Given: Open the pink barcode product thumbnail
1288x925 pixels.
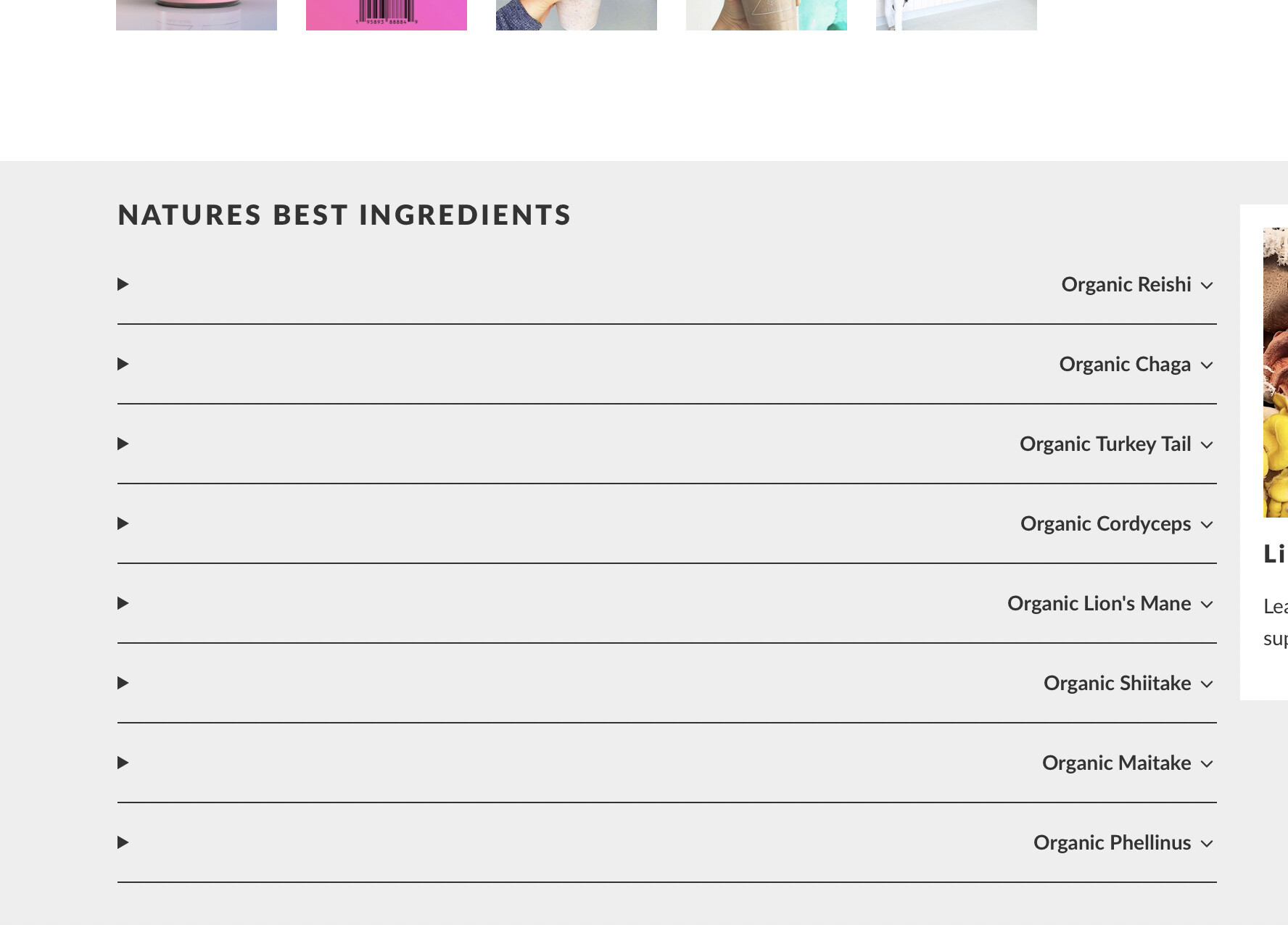Looking at the screenshot, I should coord(387,14).
